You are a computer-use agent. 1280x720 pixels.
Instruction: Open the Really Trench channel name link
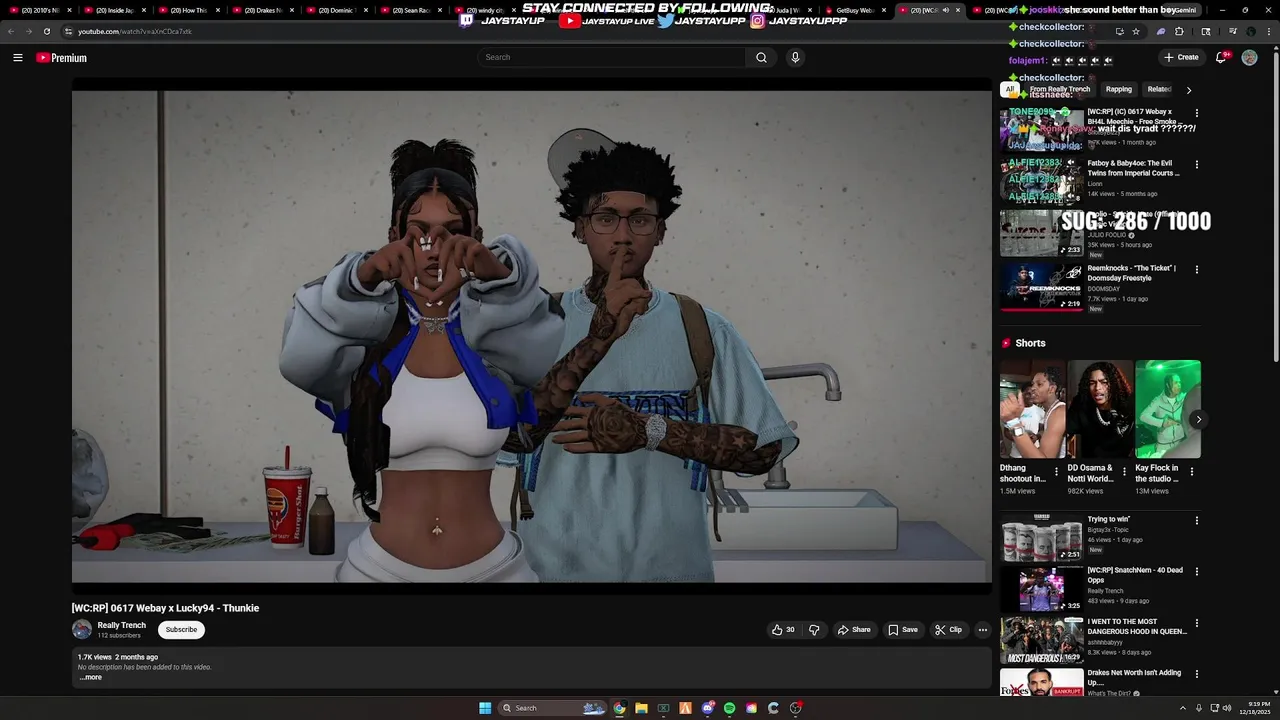122,625
